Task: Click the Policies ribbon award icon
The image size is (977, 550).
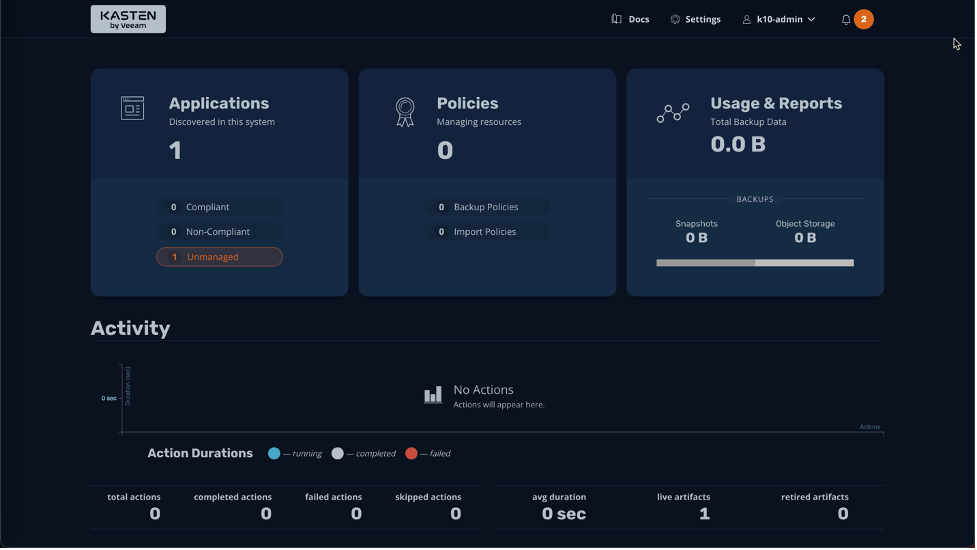Action: coord(406,112)
